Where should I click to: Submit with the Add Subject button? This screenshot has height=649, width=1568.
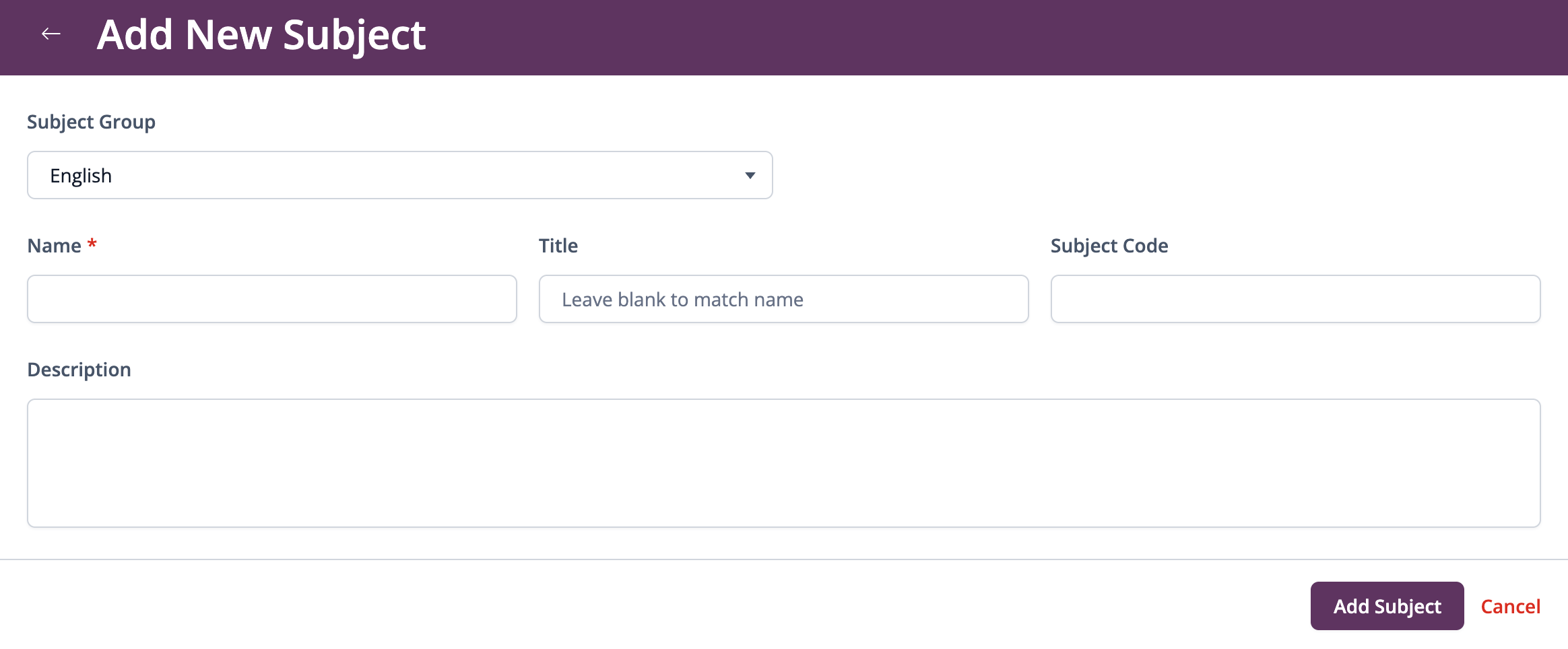(1387, 606)
